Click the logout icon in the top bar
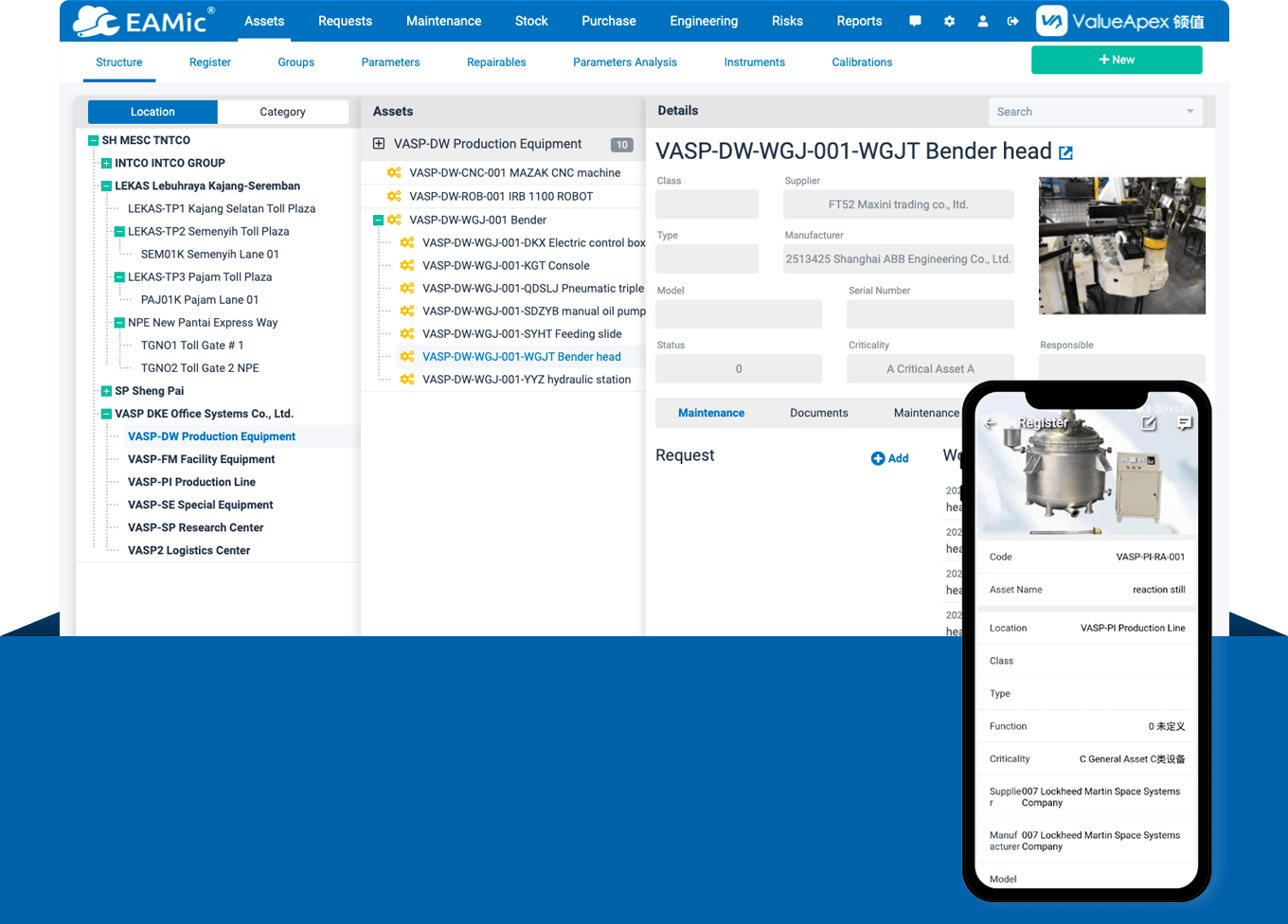 coord(1014,21)
